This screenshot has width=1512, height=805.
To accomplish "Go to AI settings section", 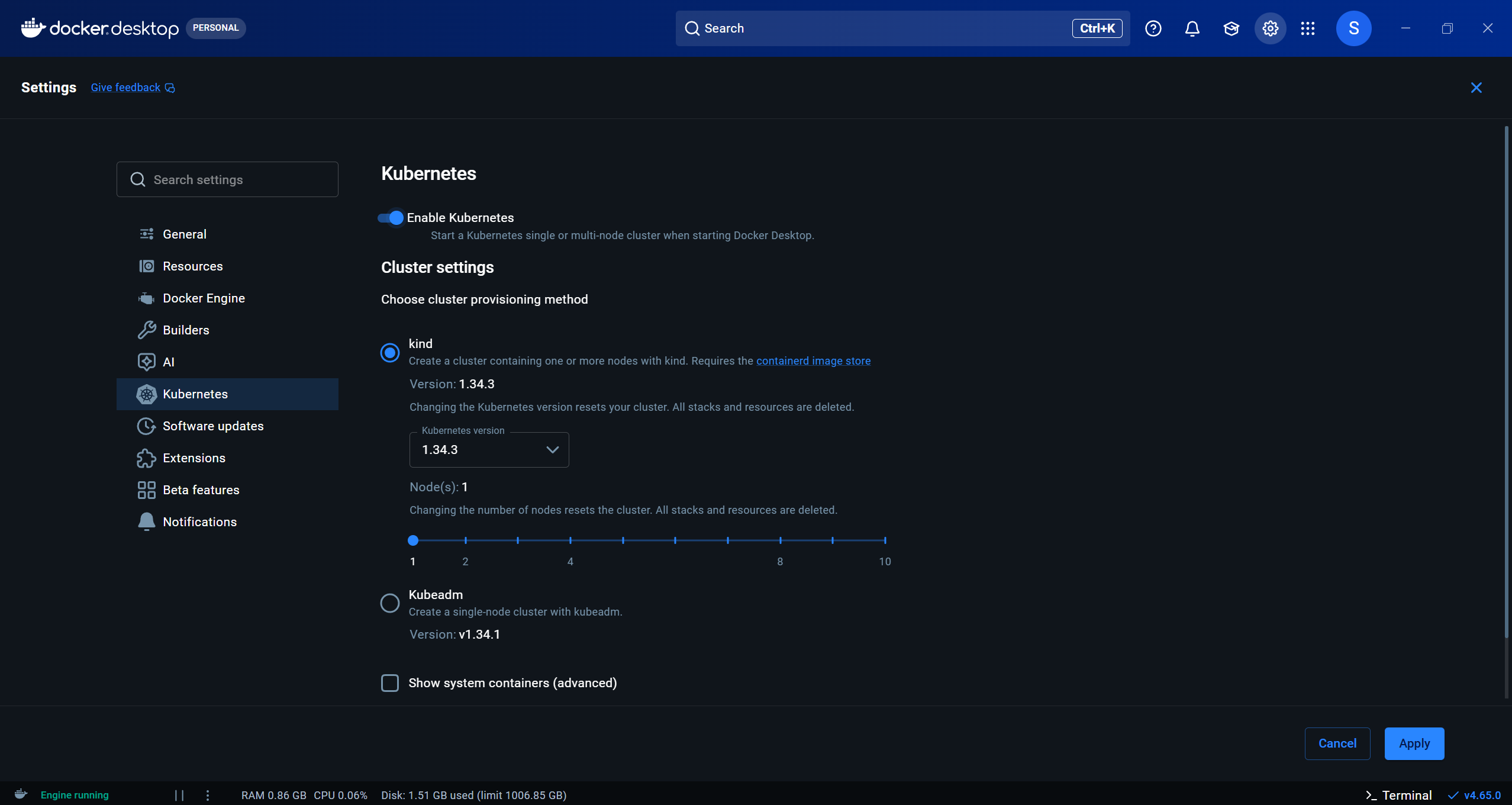I will coord(227,362).
